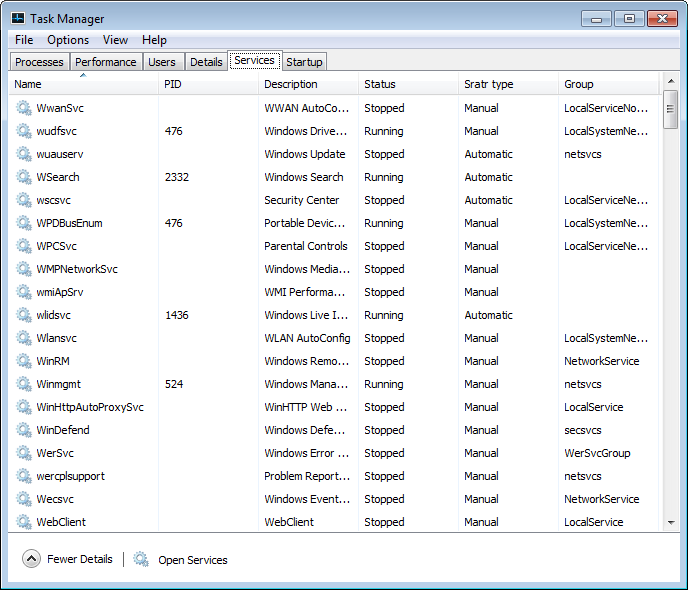Image resolution: width=688 pixels, height=590 pixels.
Task: Click the gear icon beside Winmgmt
Action: (x=24, y=384)
